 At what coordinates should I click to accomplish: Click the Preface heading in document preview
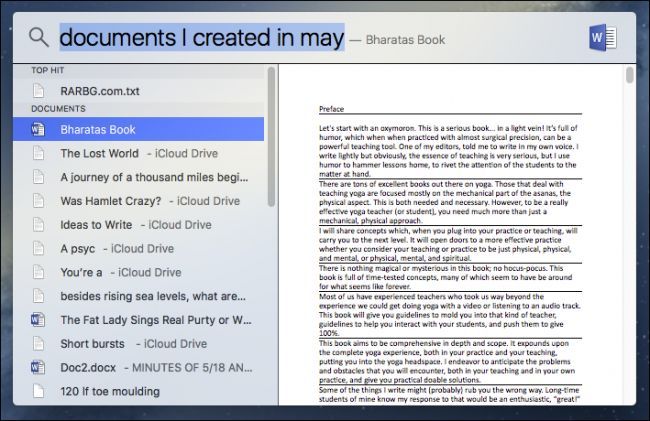coord(331,109)
